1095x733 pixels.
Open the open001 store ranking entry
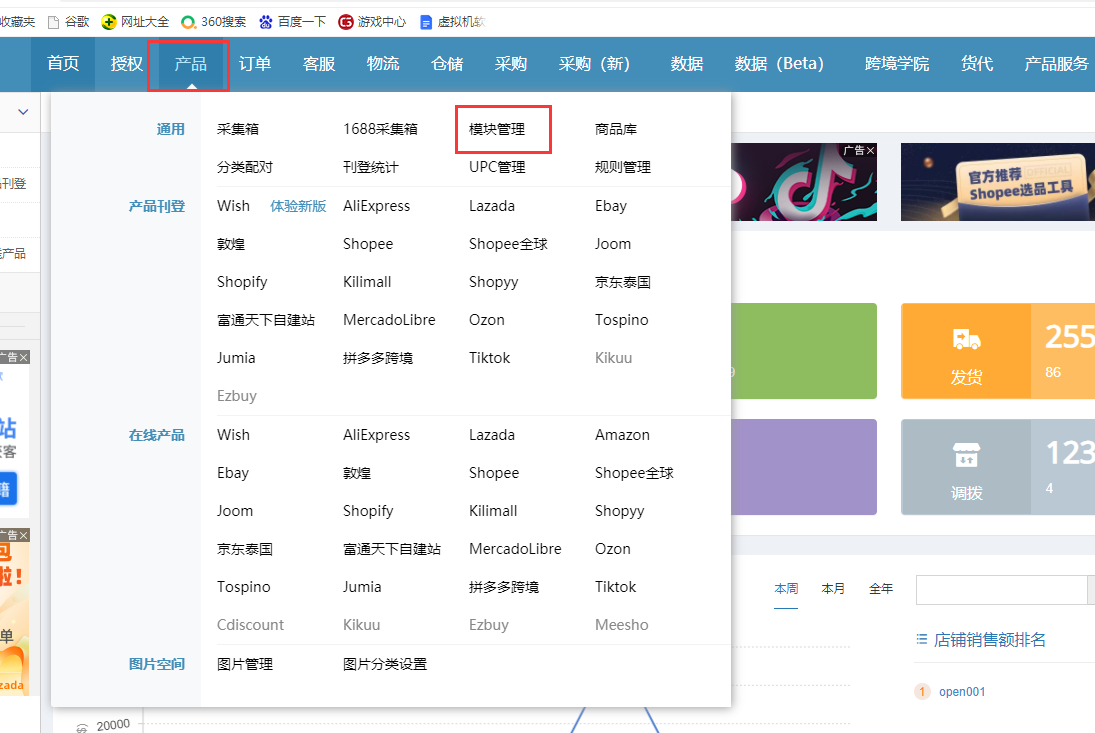pos(962,692)
